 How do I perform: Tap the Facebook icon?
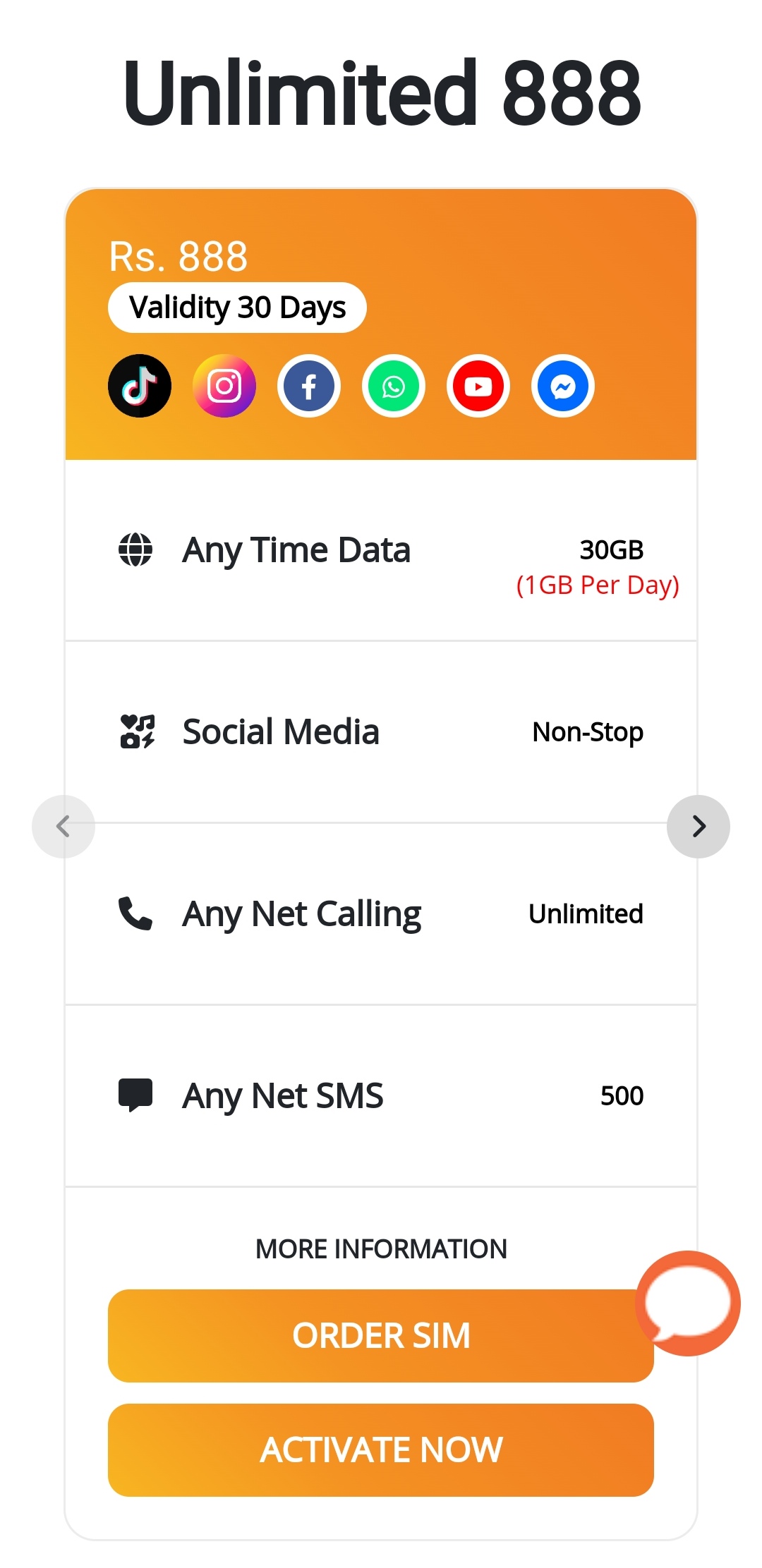click(x=309, y=386)
